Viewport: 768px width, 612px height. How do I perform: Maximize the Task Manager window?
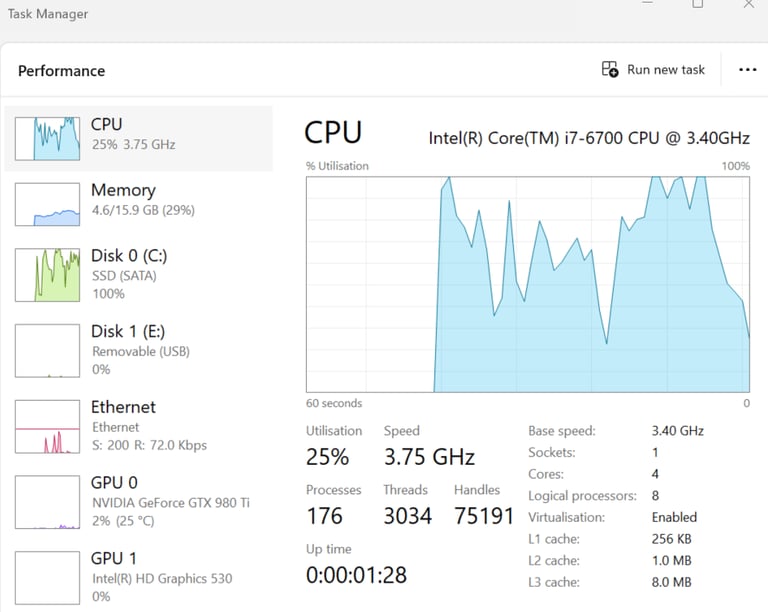click(697, 4)
